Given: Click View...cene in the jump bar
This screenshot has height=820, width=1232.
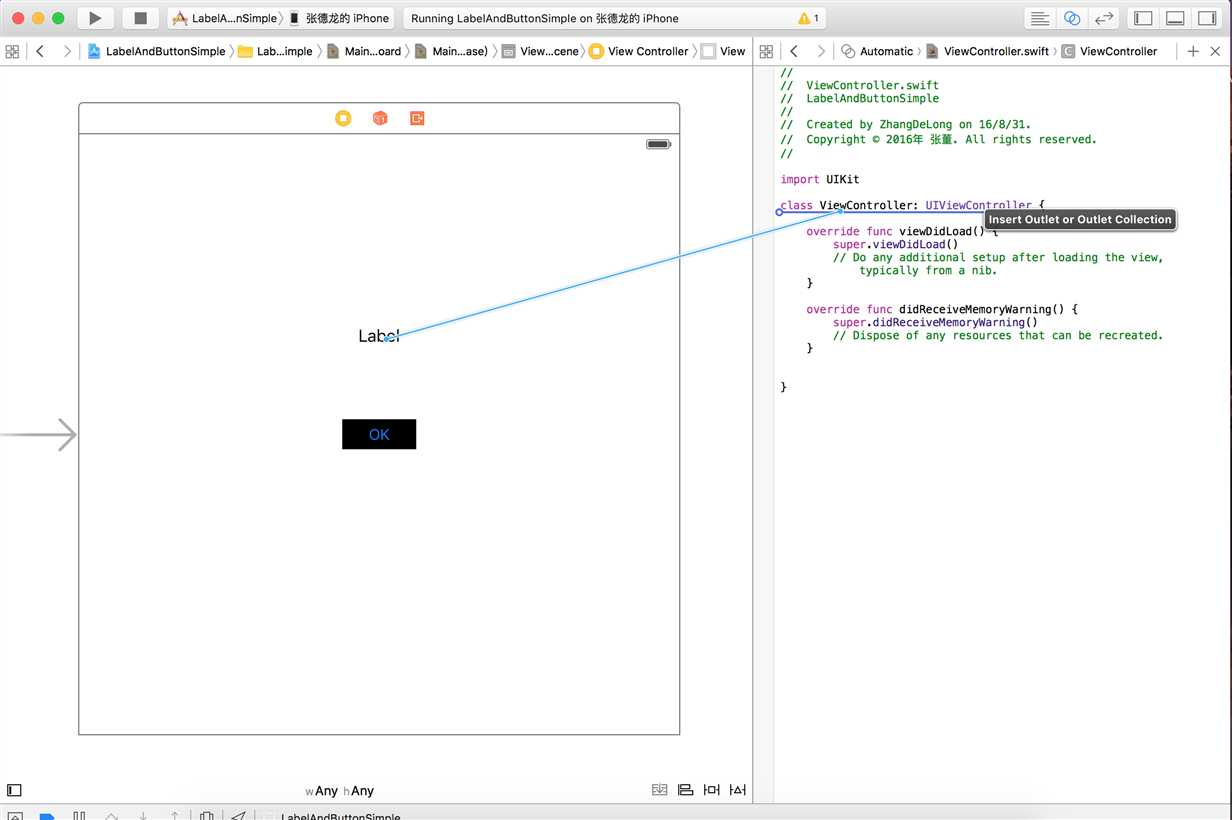Looking at the screenshot, I should [540, 51].
